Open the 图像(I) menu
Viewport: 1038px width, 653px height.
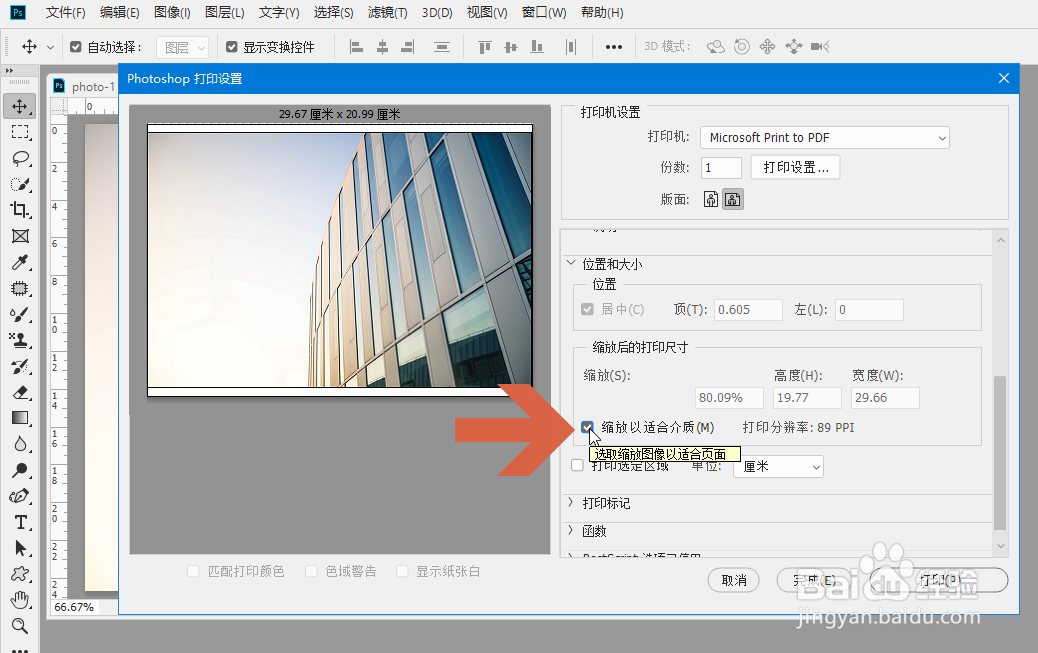point(172,13)
